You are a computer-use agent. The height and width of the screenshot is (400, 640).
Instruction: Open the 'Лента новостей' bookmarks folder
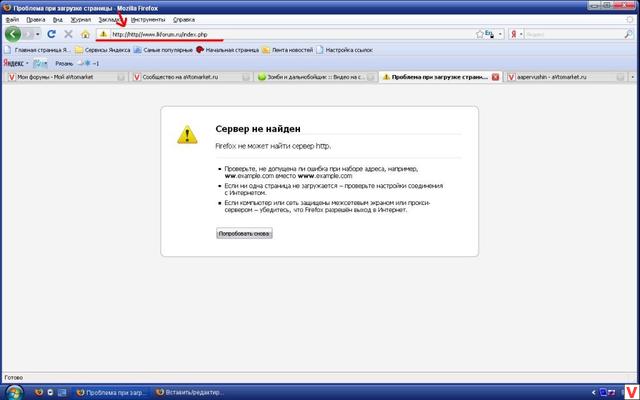pyautogui.click(x=287, y=50)
